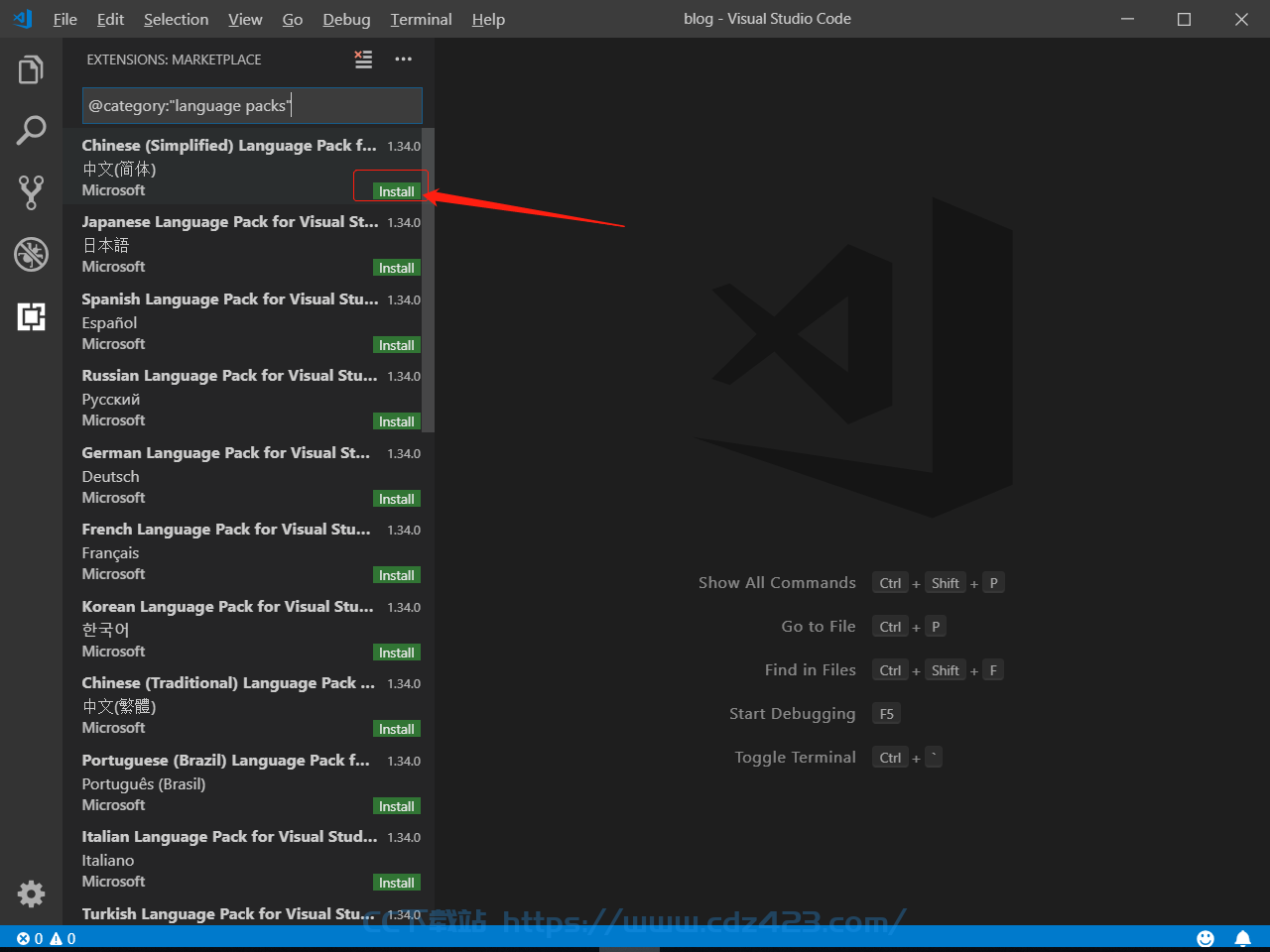
Task: Select Chinese (Traditional) Language Pack title
Action: [228, 683]
